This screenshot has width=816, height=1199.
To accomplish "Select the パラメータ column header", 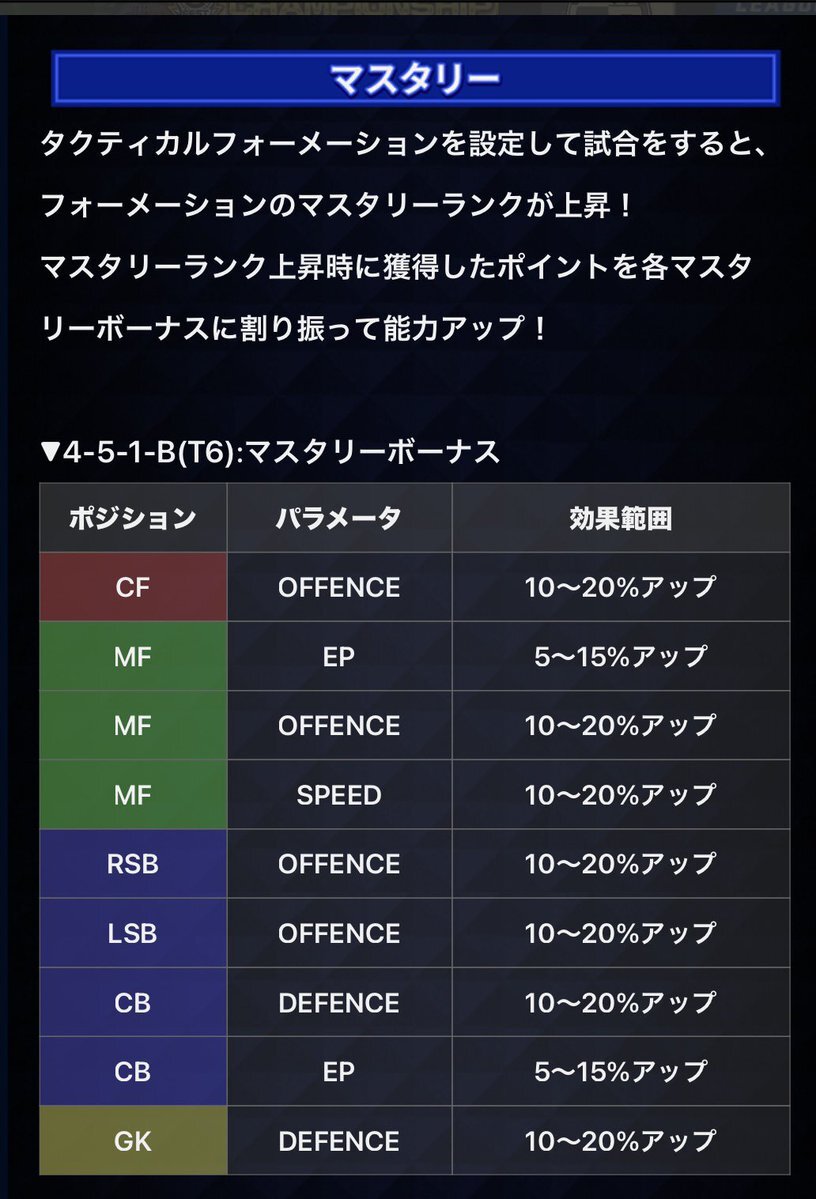I will [339, 518].
